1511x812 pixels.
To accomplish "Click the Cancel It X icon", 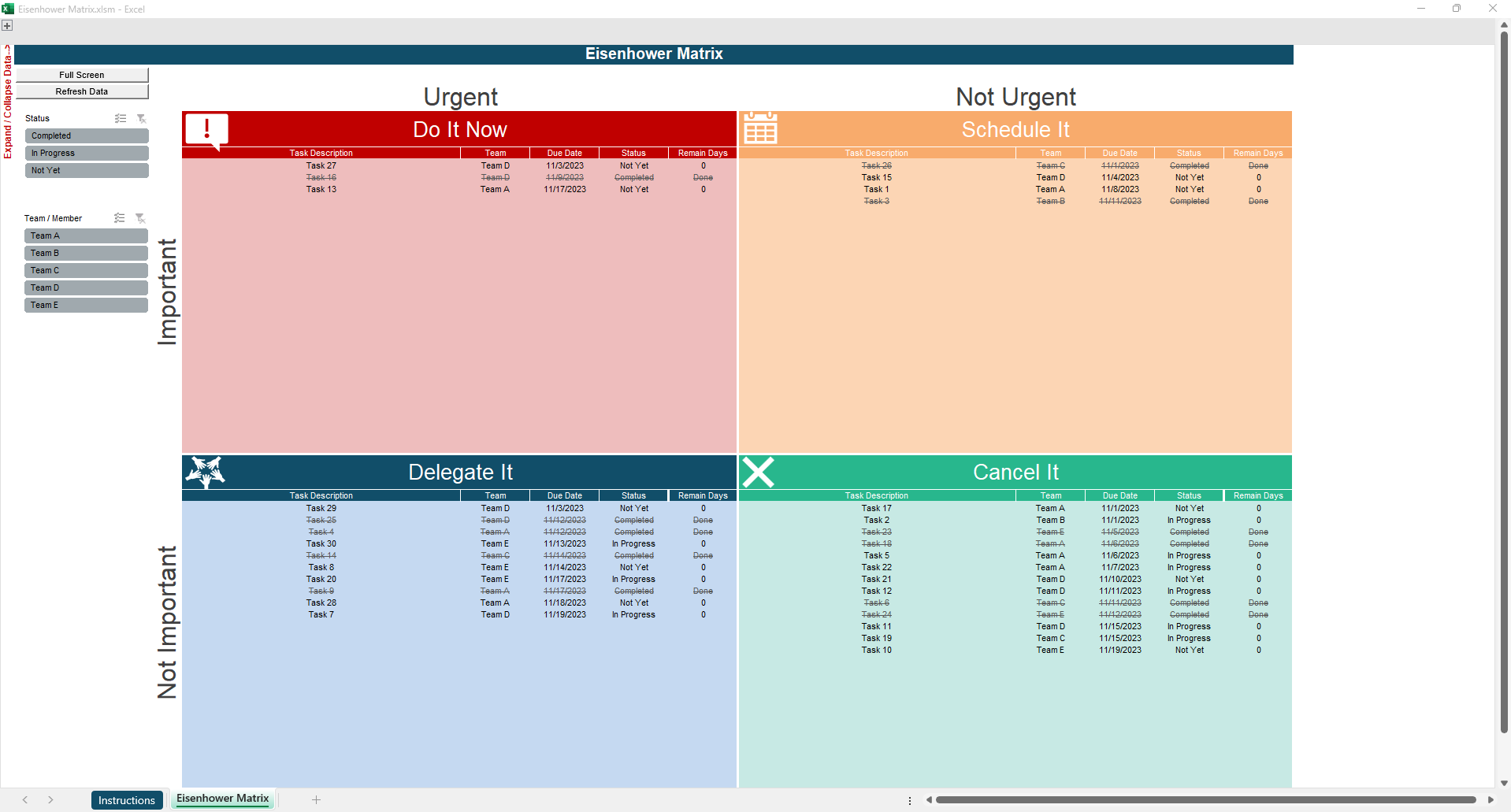I will 758,472.
